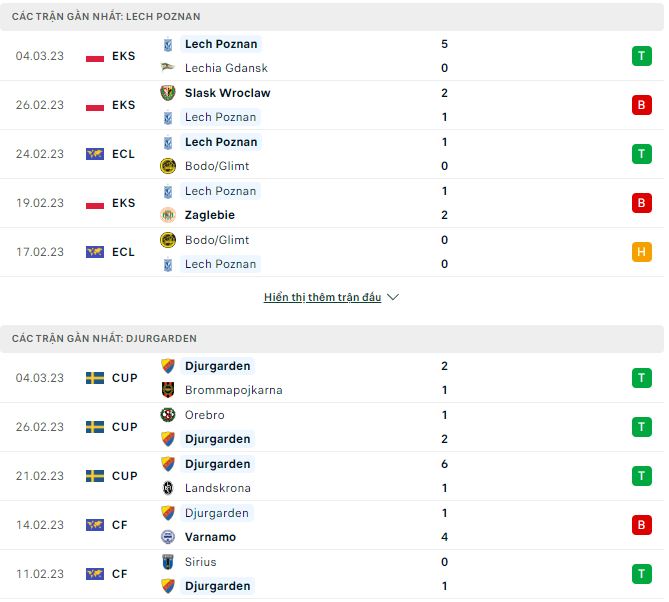This screenshot has width=669, height=602.
Task: Click the Landskrona club crest icon
Action: tap(168, 488)
